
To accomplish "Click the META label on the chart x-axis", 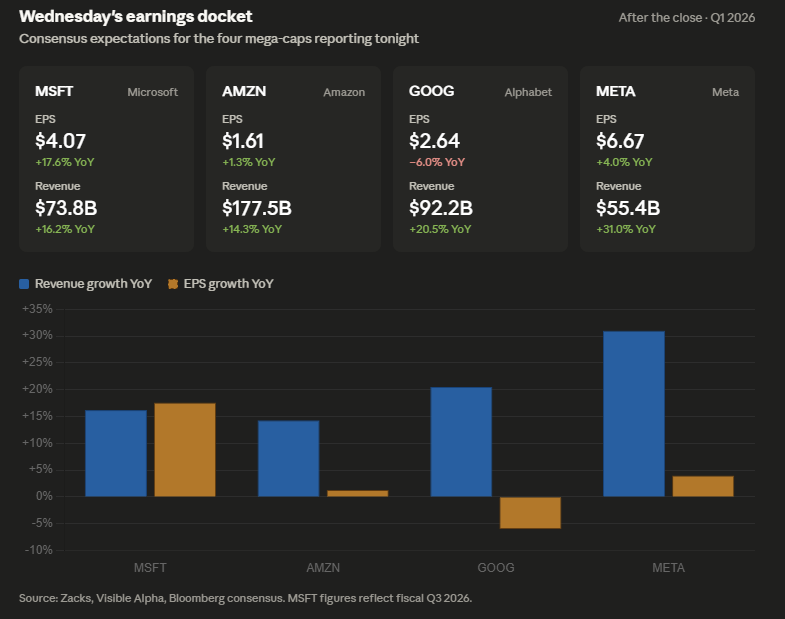I will pyautogui.click(x=668, y=567).
